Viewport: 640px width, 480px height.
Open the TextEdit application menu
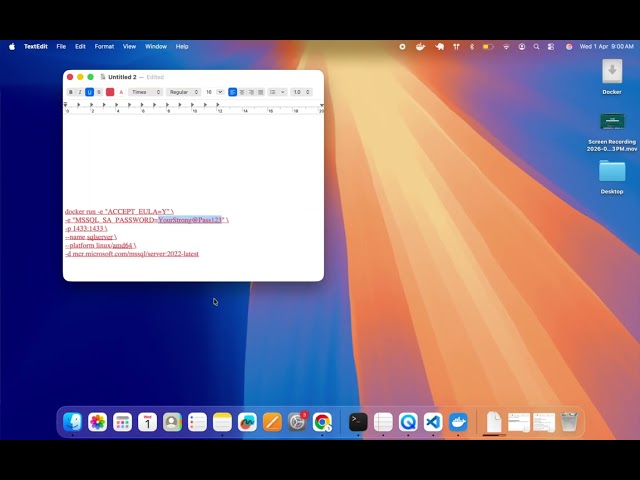pos(36,47)
